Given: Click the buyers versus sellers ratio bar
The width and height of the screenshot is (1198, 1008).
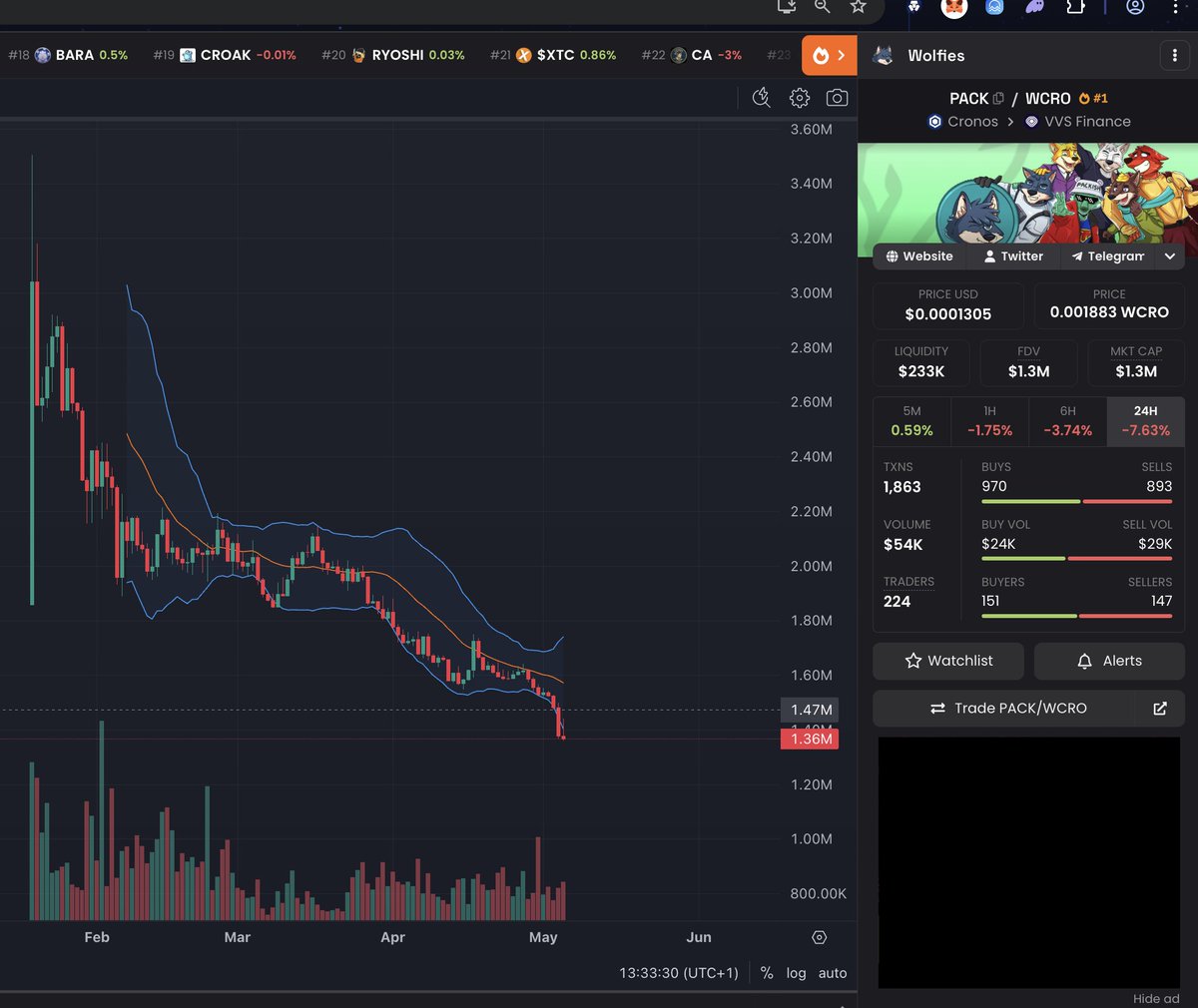Looking at the screenshot, I should tap(1077, 616).
